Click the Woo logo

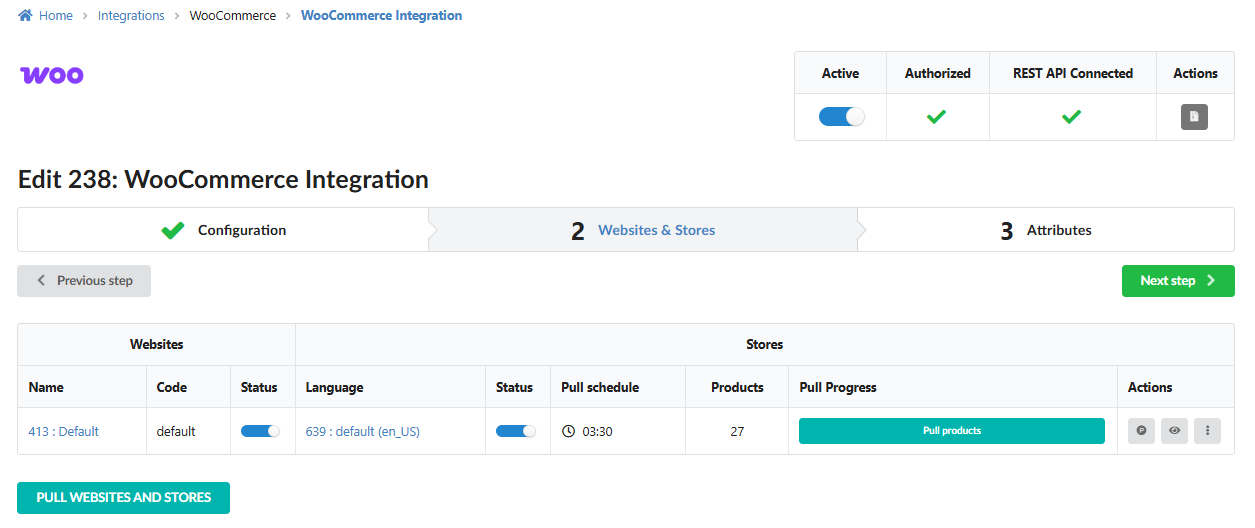52,75
